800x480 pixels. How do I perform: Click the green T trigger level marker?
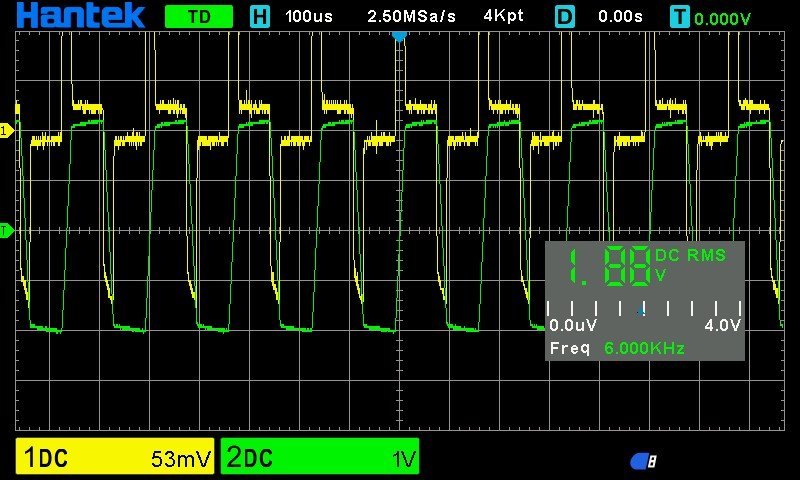[5, 231]
